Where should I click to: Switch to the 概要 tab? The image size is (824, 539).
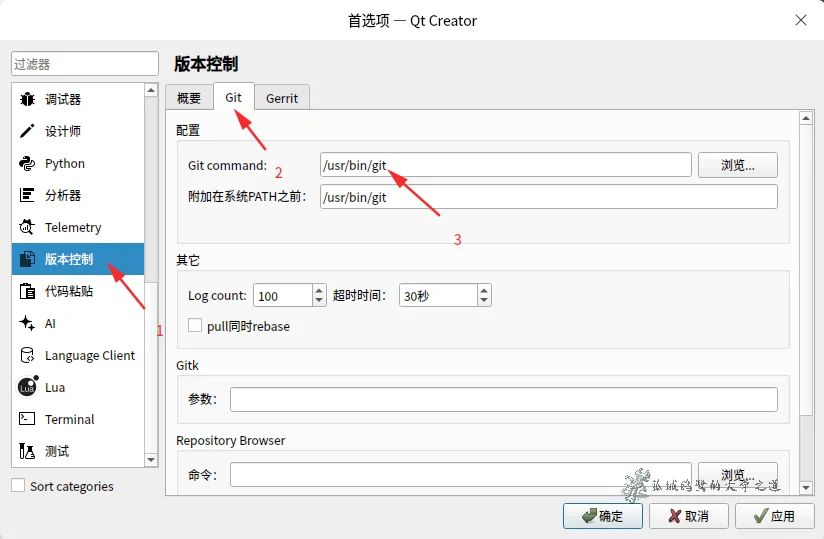click(x=189, y=98)
